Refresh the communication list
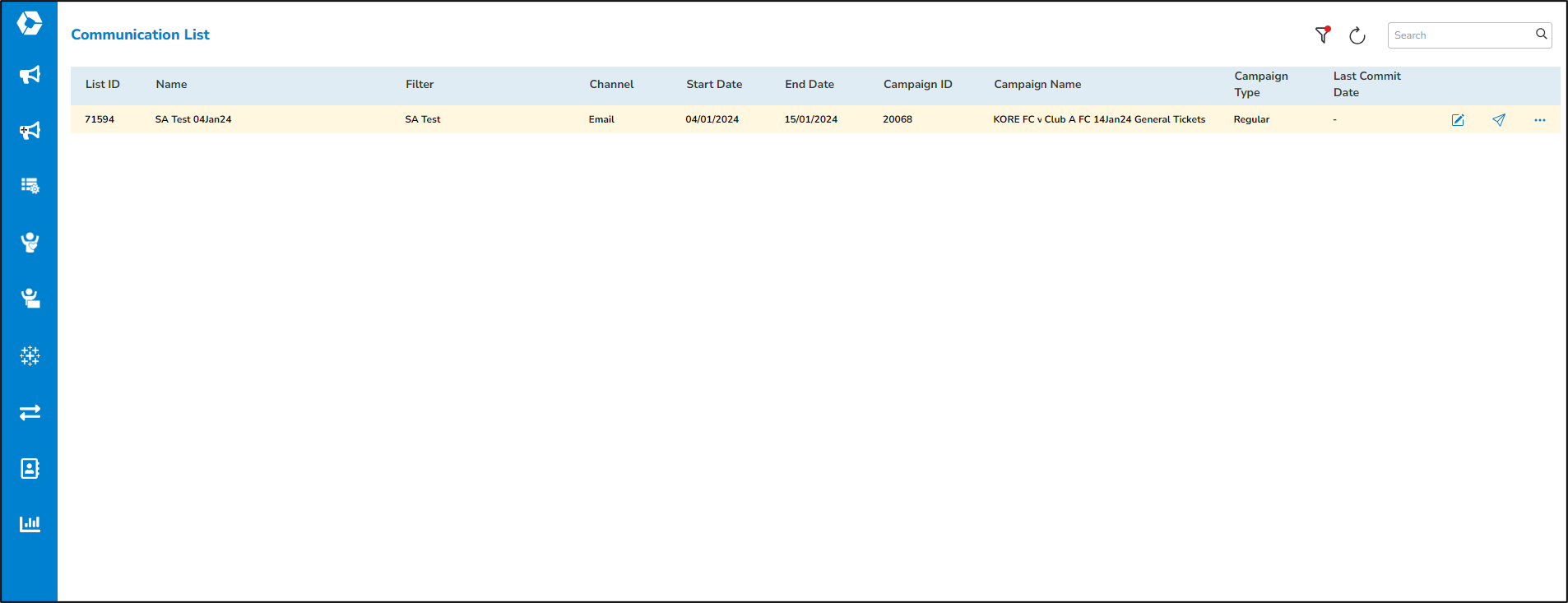Image resolution: width=1568 pixels, height=603 pixels. 1357,35
